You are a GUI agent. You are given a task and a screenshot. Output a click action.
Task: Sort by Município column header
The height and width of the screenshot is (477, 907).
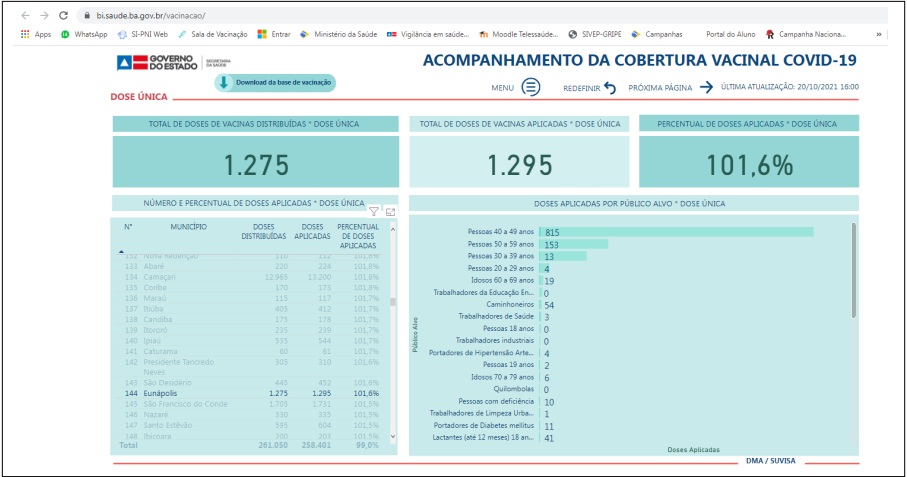click(188, 227)
